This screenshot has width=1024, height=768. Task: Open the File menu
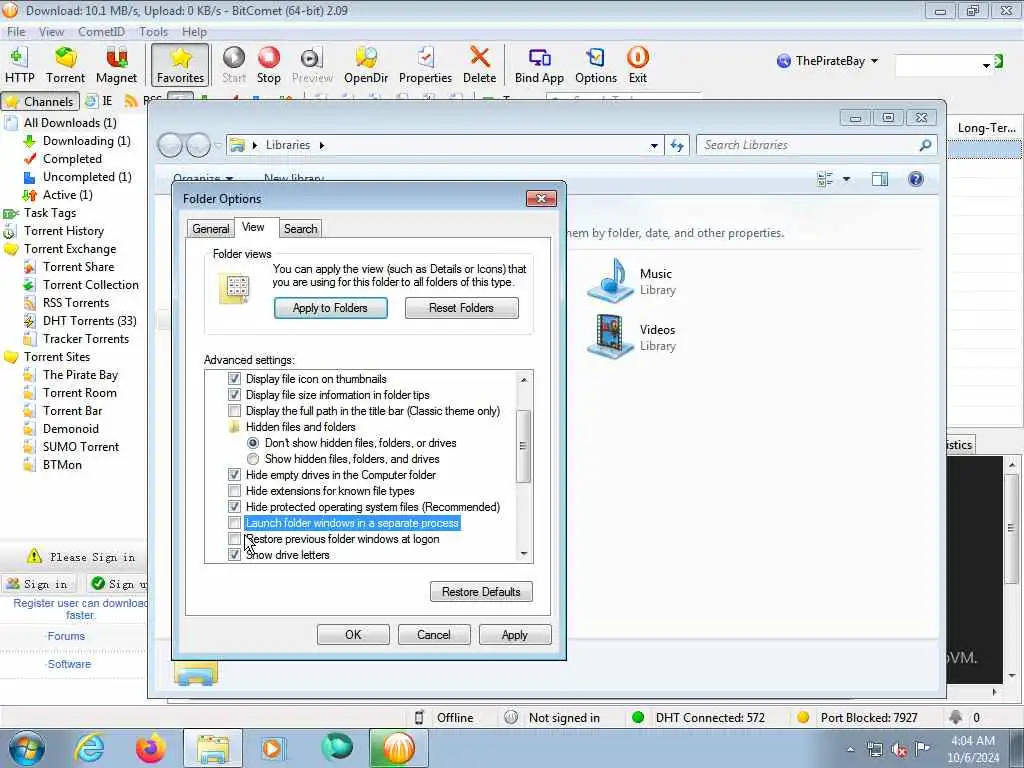[x=16, y=31]
